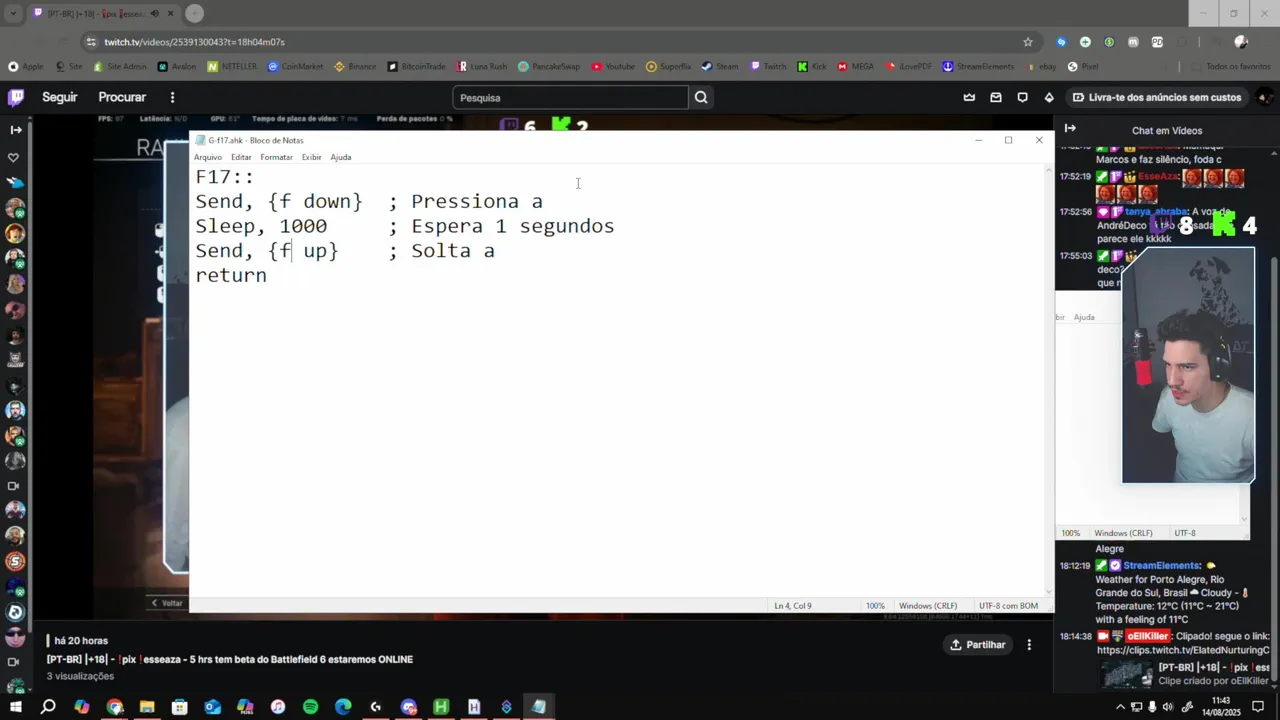The height and width of the screenshot is (720, 1280).
Task: Open the StreamElements bookmark
Action: pos(978,67)
